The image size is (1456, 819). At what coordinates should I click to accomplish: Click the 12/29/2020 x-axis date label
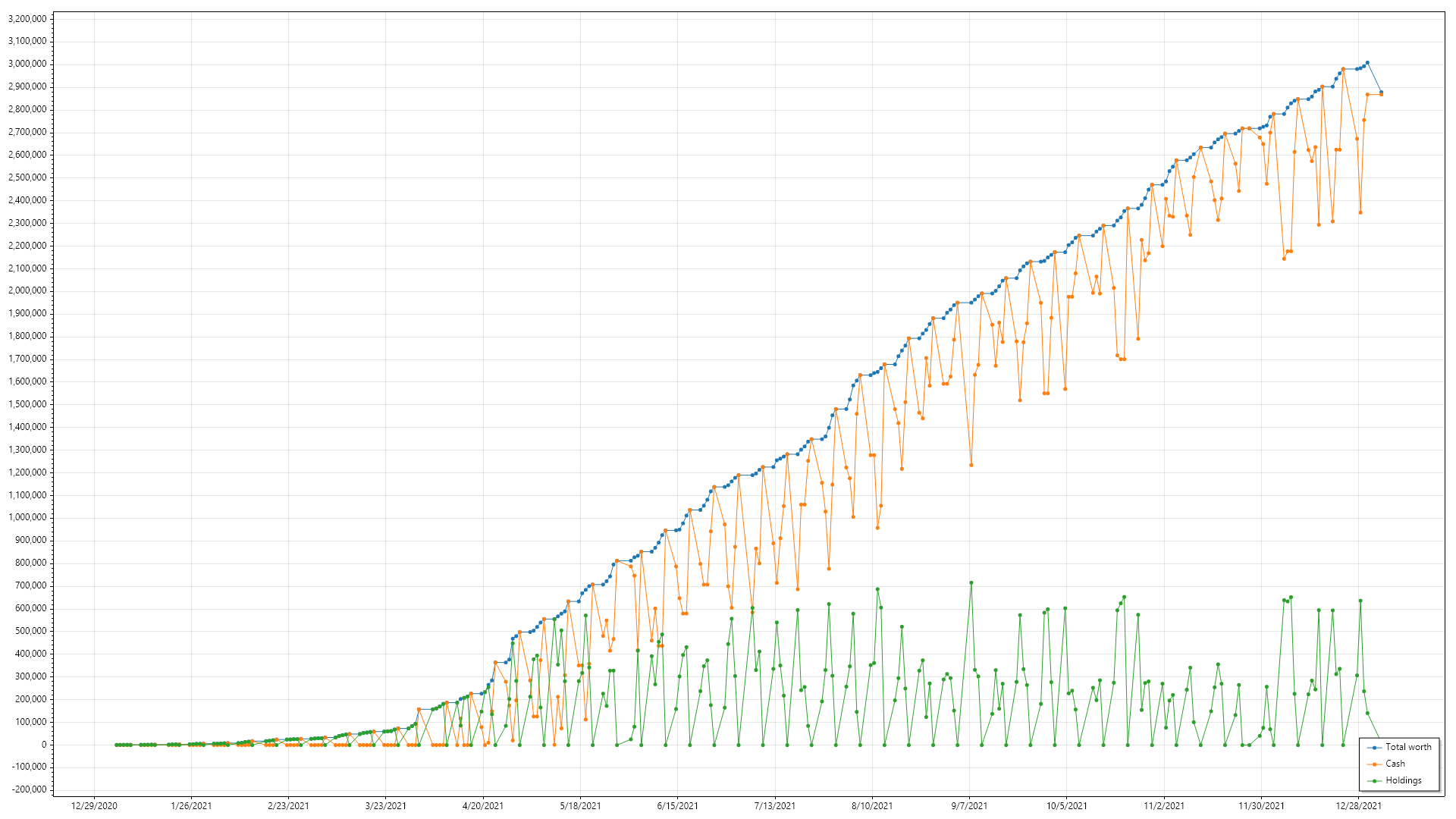coord(94,806)
